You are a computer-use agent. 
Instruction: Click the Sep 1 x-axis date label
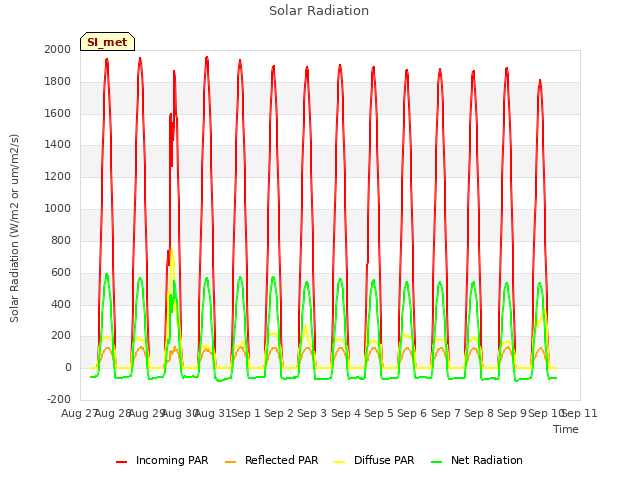[246, 413]
